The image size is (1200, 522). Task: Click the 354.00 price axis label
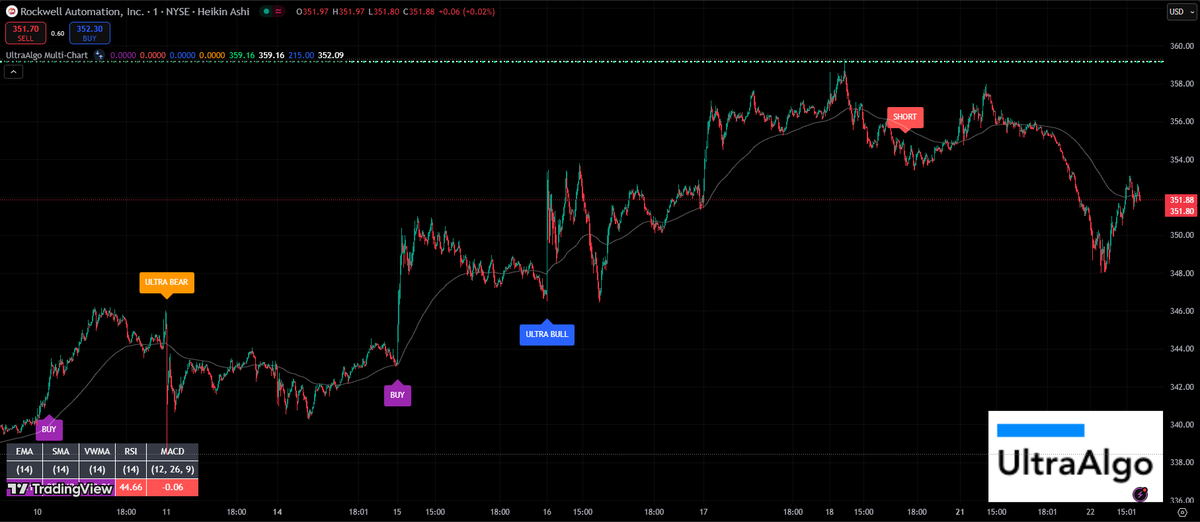1181,160
